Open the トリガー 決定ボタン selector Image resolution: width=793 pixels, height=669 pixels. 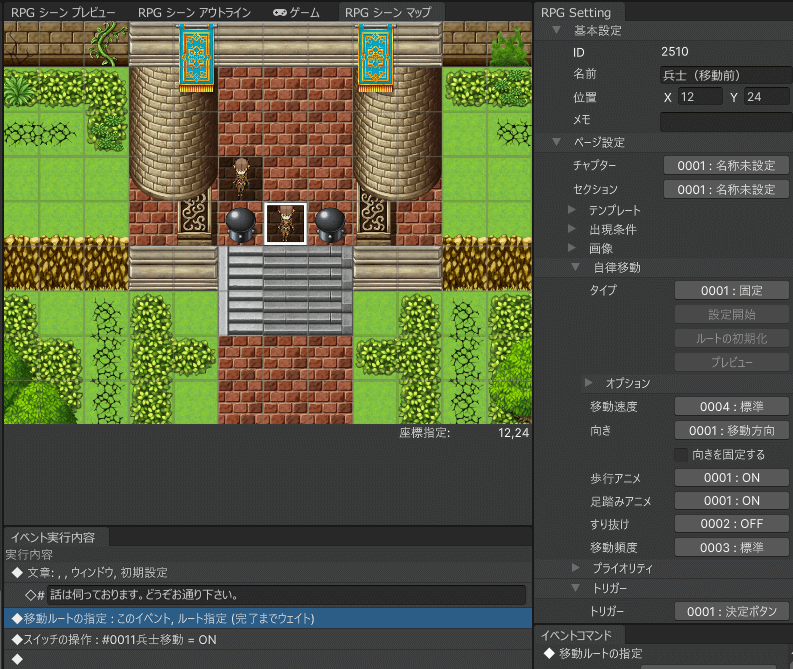732,611
